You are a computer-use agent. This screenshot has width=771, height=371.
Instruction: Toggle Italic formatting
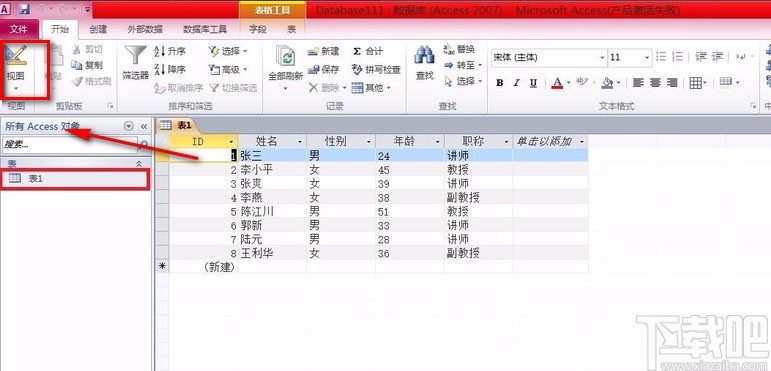coord(516,83)
